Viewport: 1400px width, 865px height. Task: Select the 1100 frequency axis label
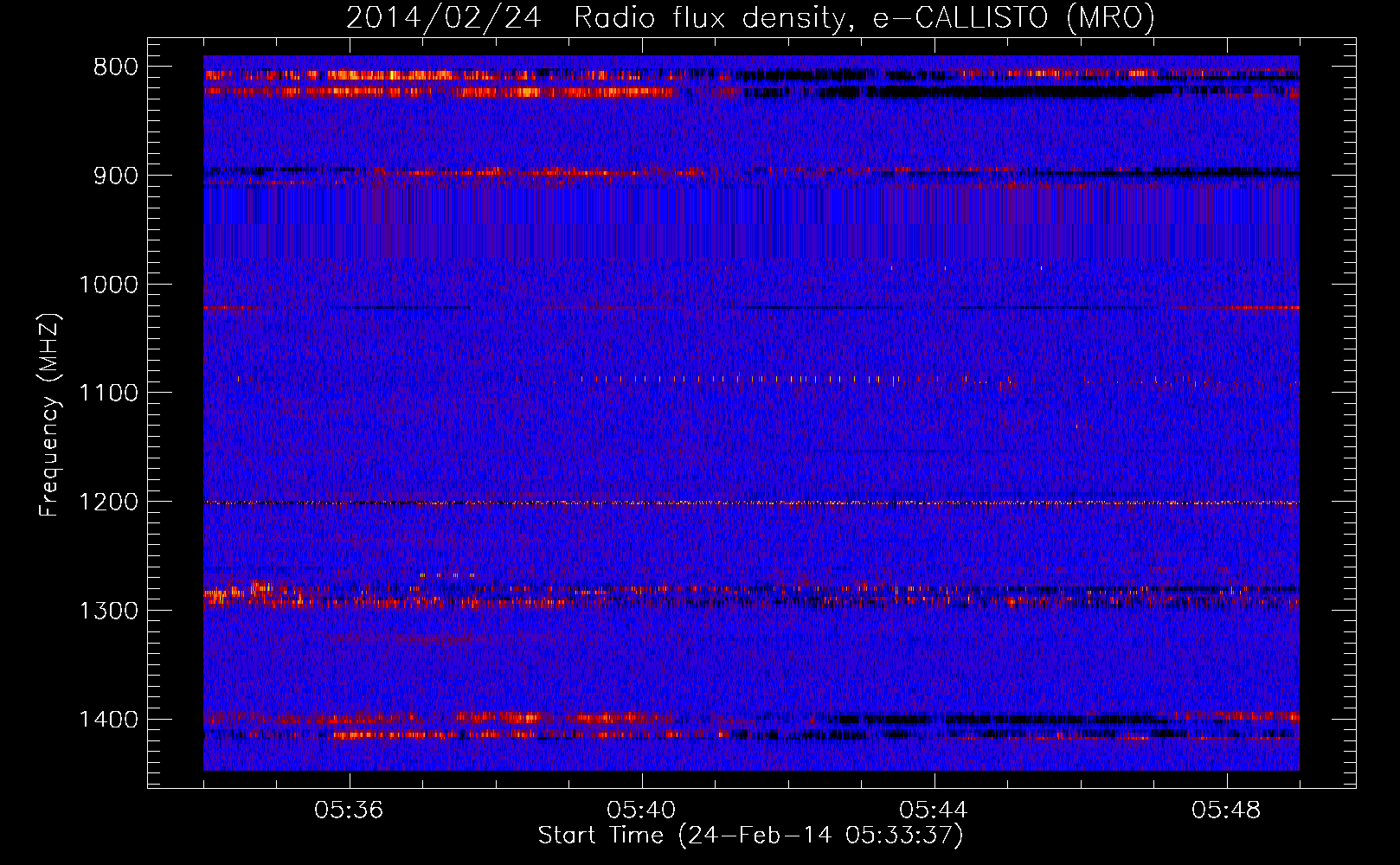[108, 394]
